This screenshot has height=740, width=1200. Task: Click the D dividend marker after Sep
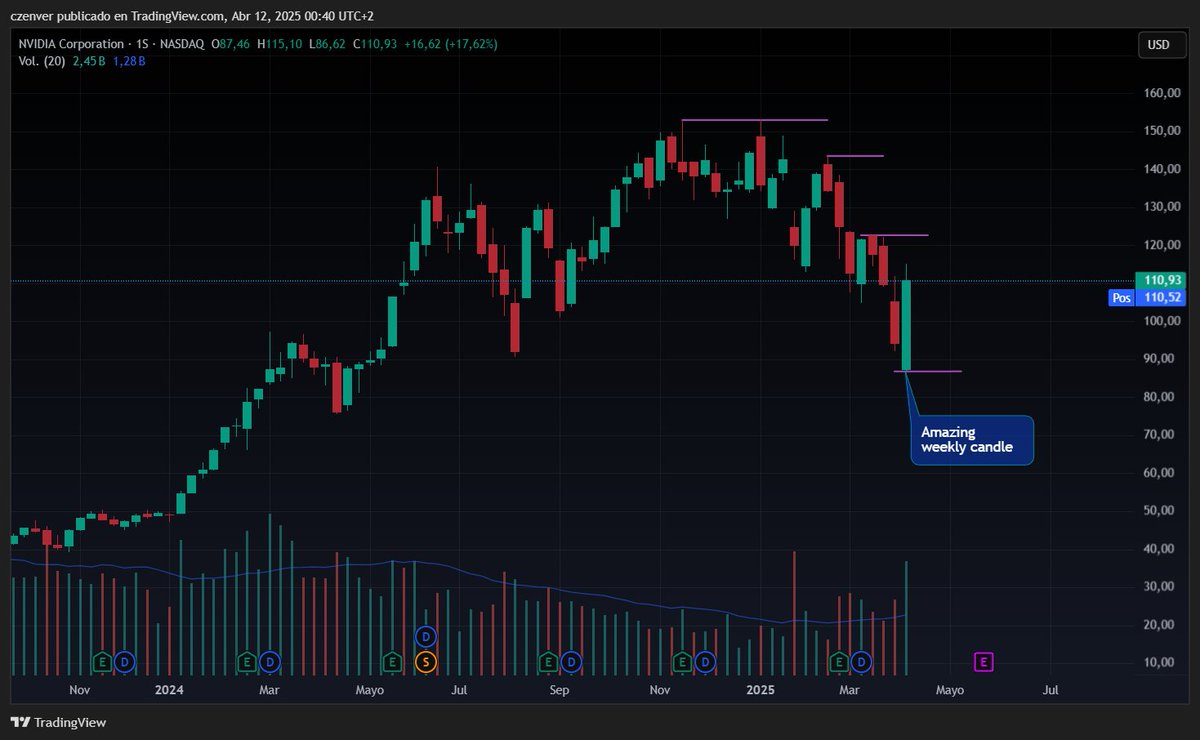(x=571, y=661)
